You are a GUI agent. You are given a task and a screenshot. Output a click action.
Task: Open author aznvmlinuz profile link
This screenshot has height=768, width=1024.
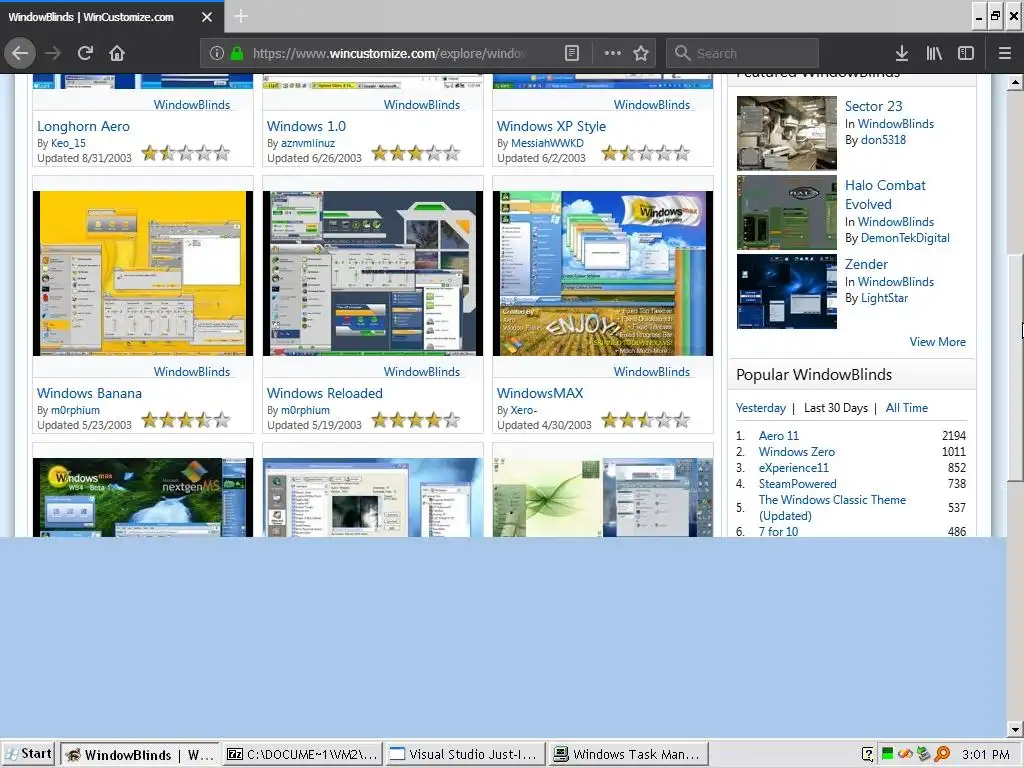tap(308, 143)
